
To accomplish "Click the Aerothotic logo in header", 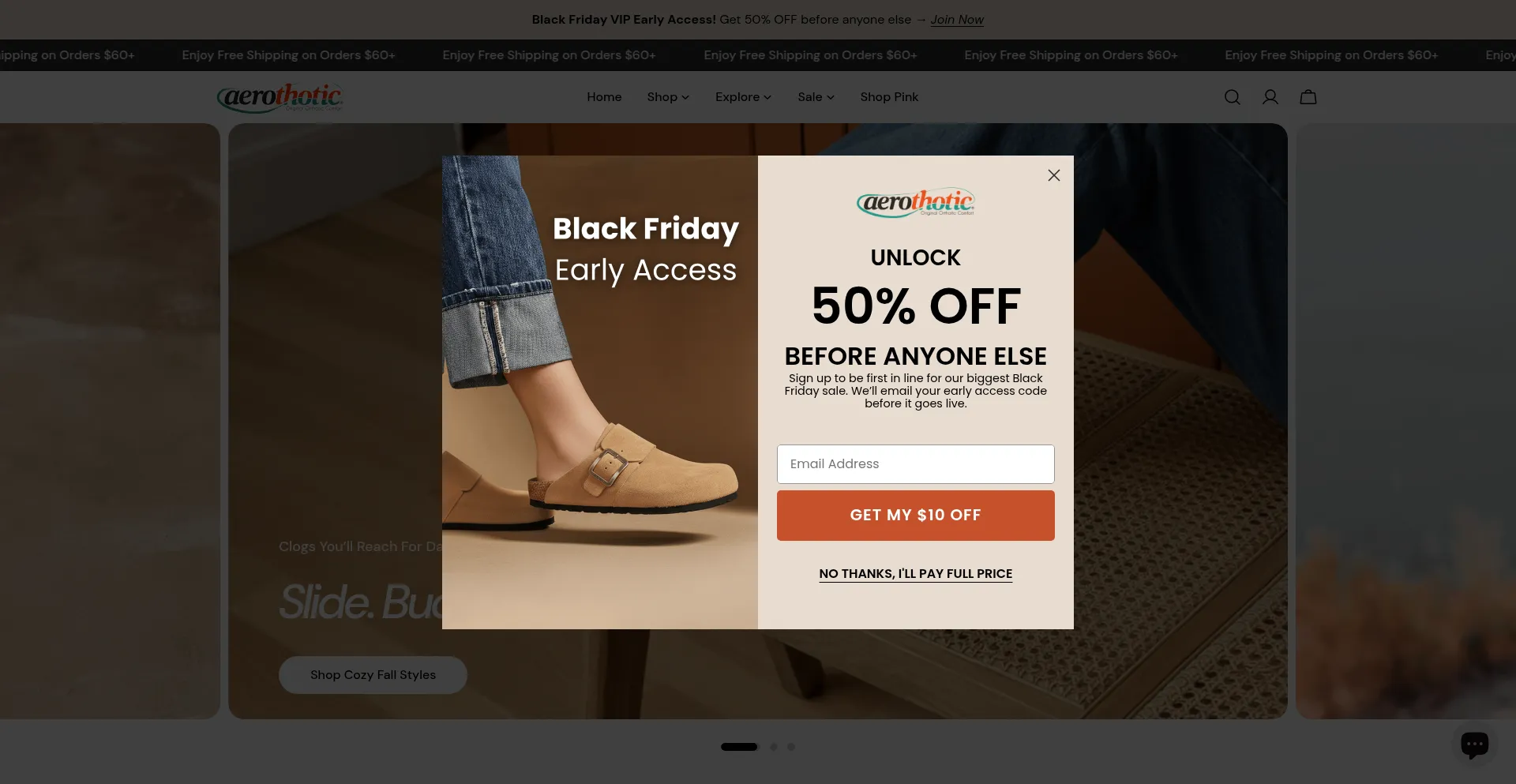I will click(x=280, y=98).
